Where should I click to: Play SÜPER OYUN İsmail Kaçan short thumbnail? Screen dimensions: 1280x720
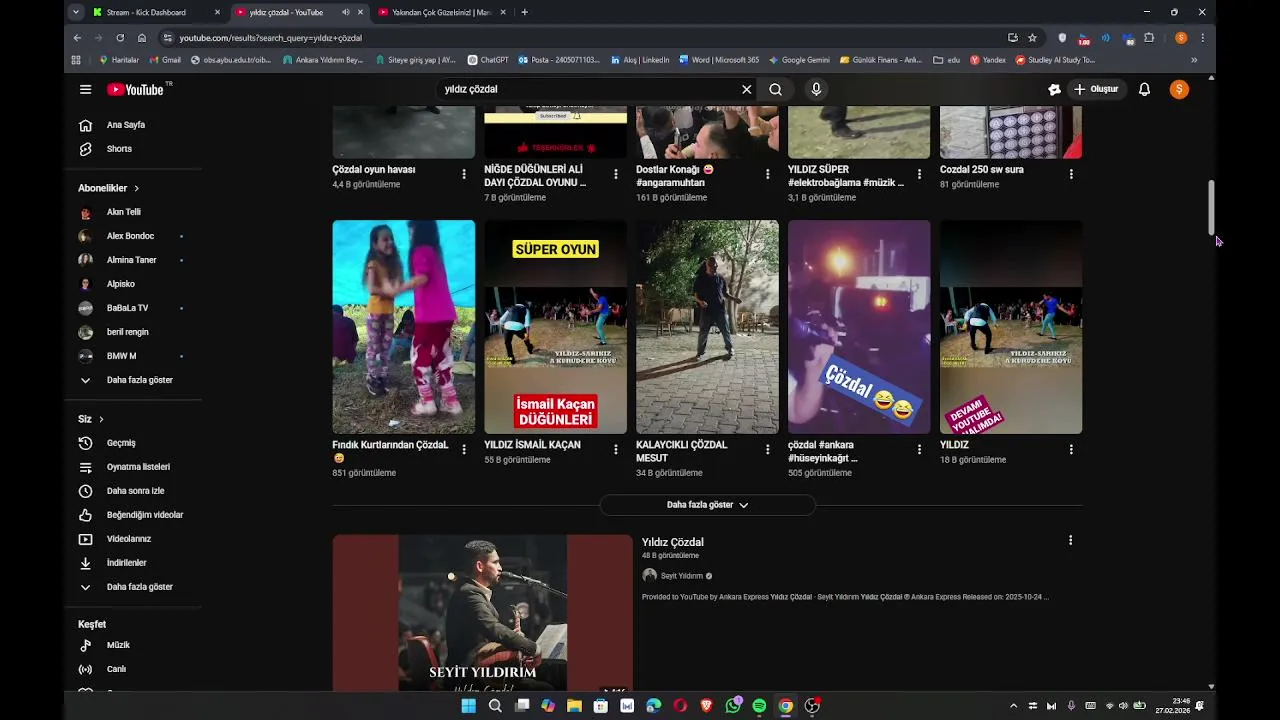pos(555,327)
